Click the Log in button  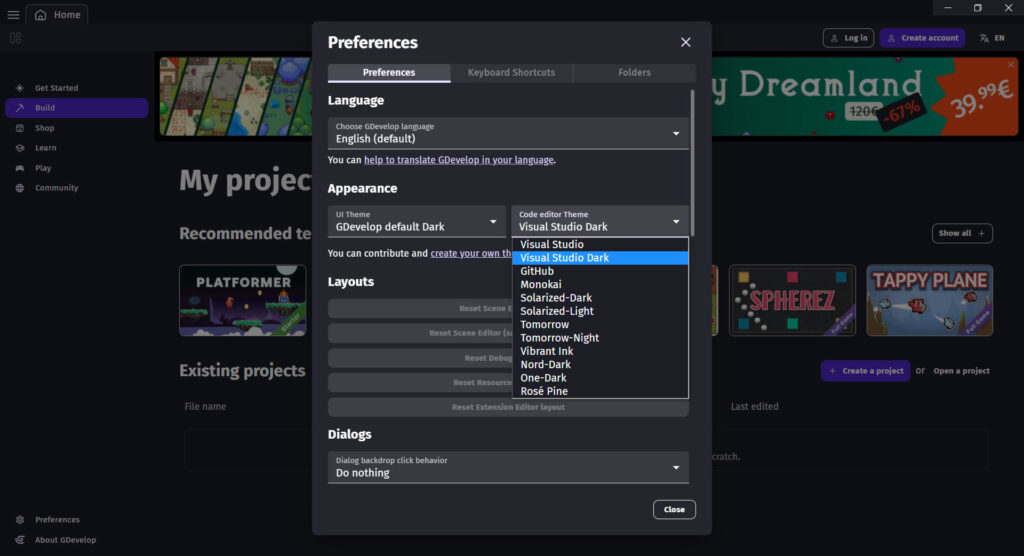pos(848,38)
